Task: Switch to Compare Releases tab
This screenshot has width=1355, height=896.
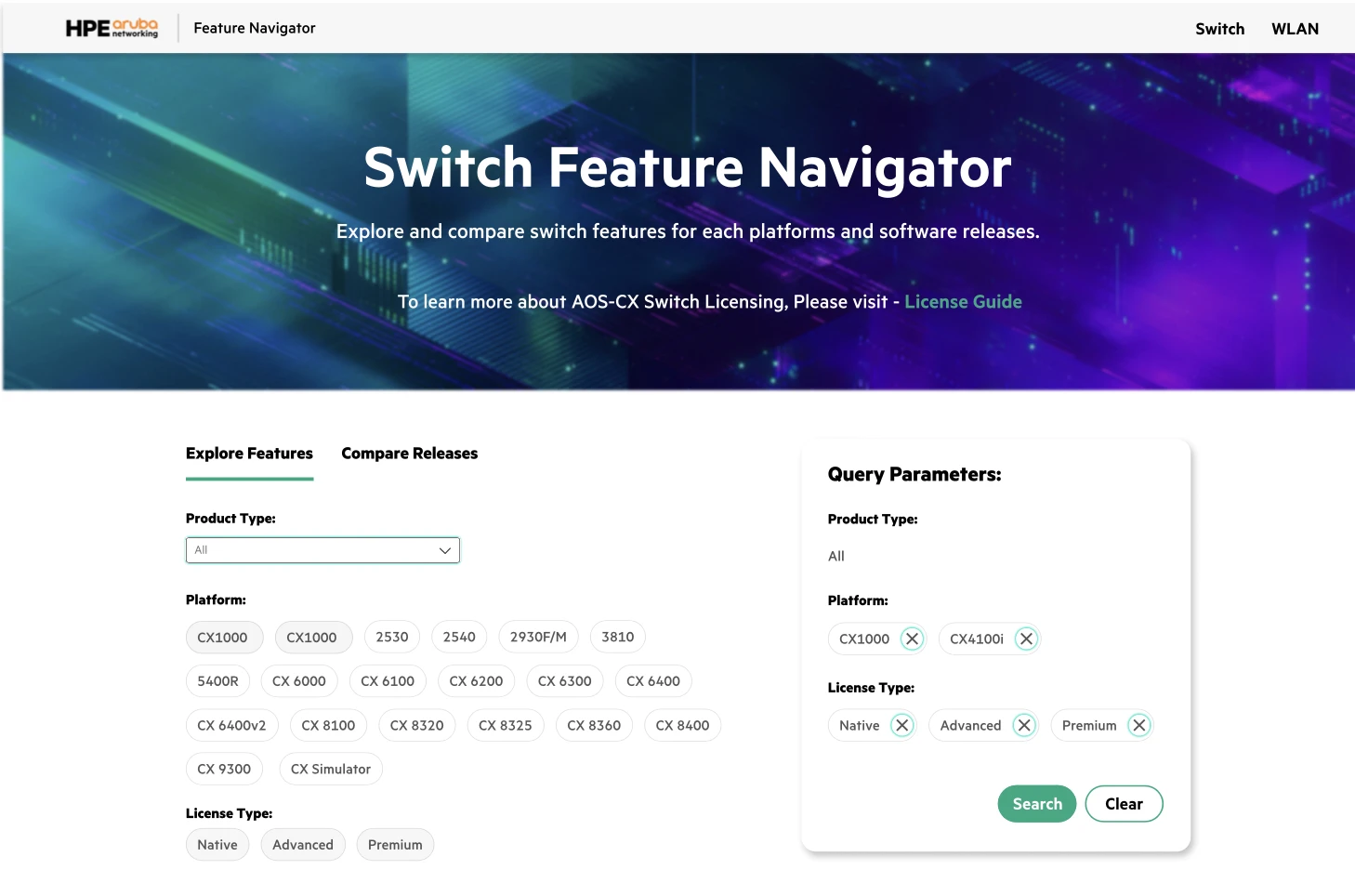Action: tap(409, 454)
